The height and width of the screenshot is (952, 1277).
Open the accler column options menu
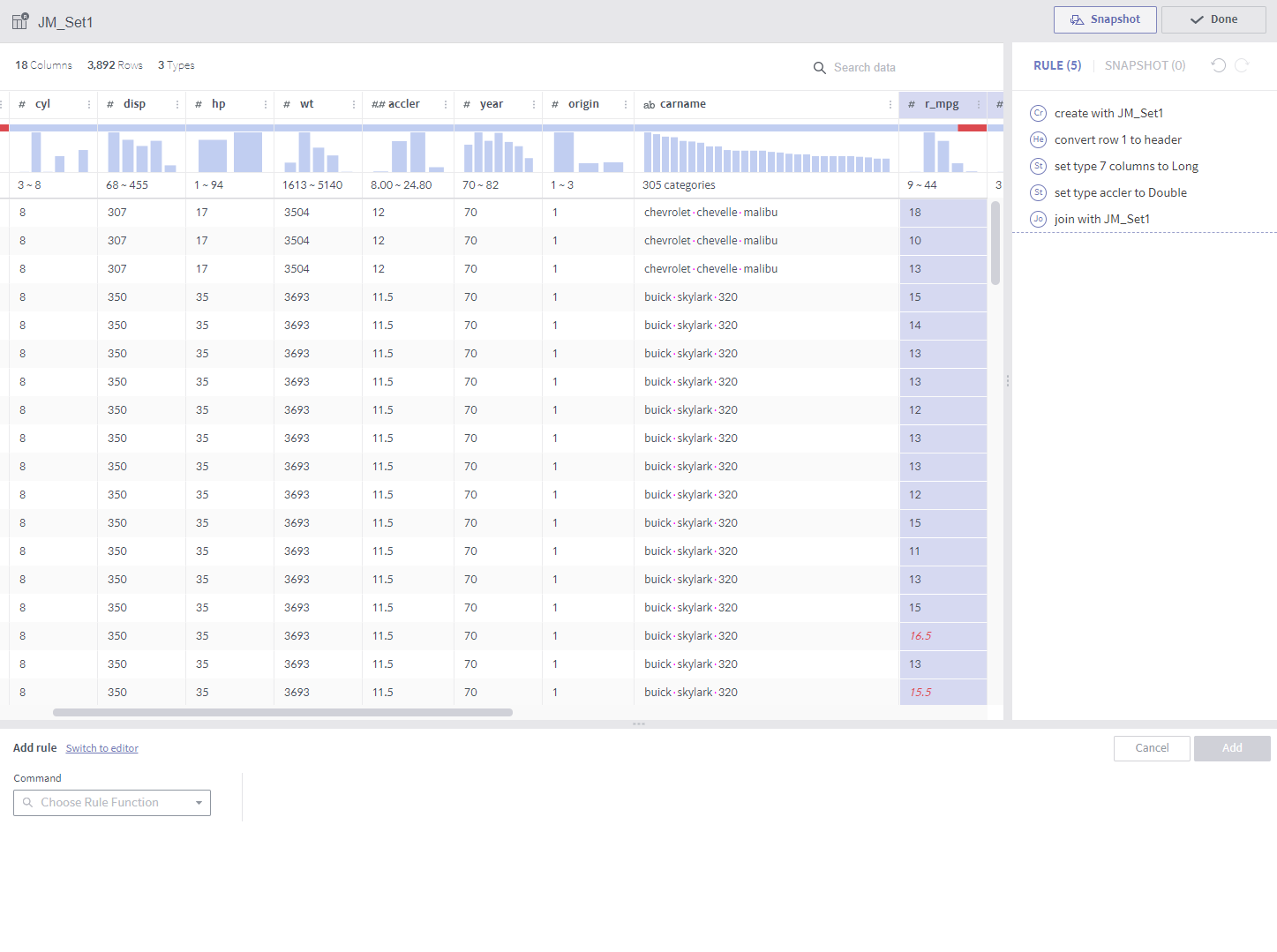click(446, 104)
